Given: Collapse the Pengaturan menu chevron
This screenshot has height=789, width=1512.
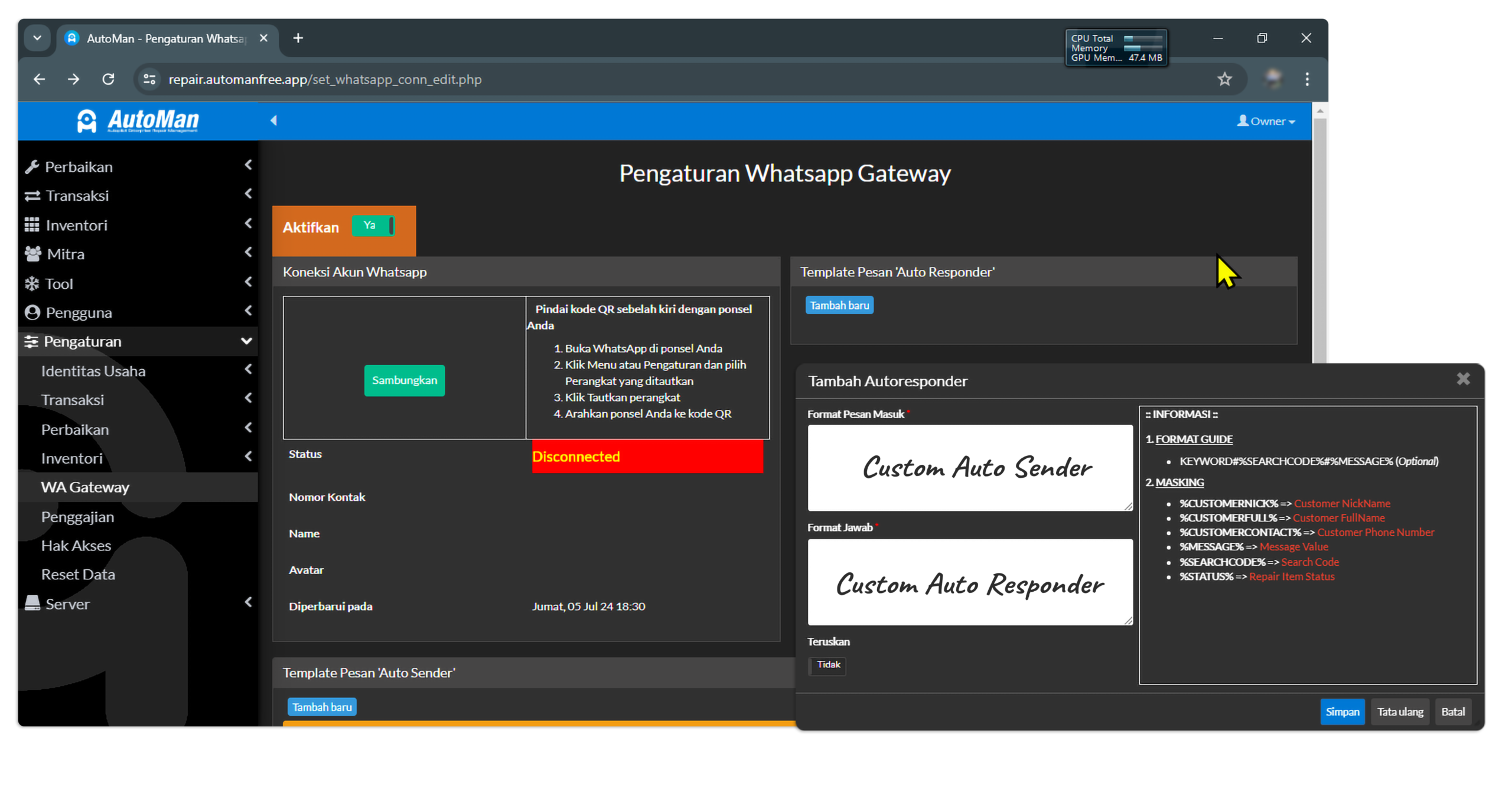Looking at the screenshot, I should pos(247,341).
